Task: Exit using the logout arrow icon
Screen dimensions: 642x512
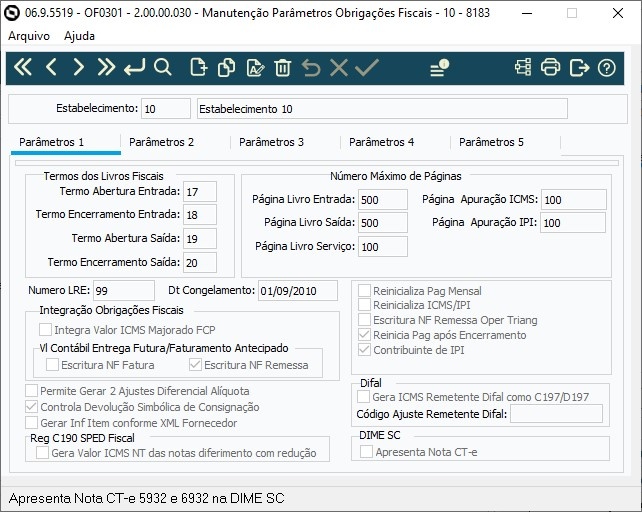Action: tap(579, 68)
